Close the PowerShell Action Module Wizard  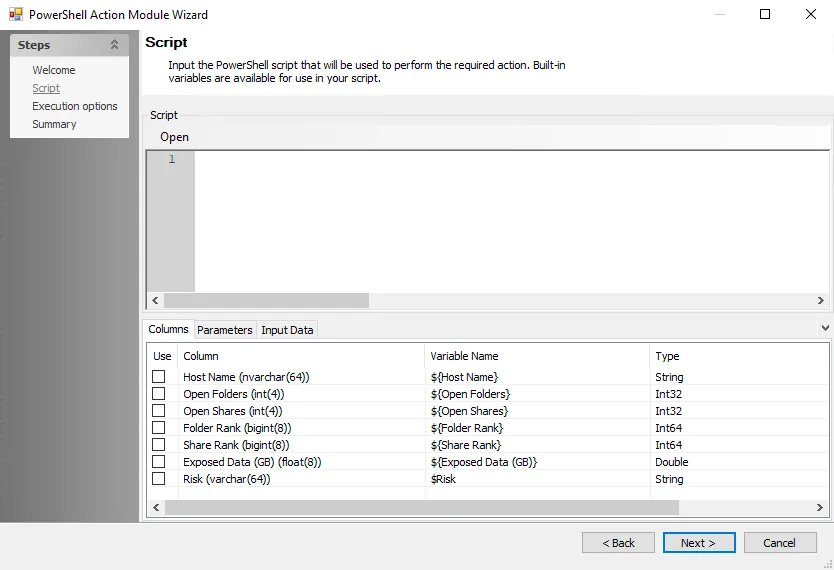(811, 14)
